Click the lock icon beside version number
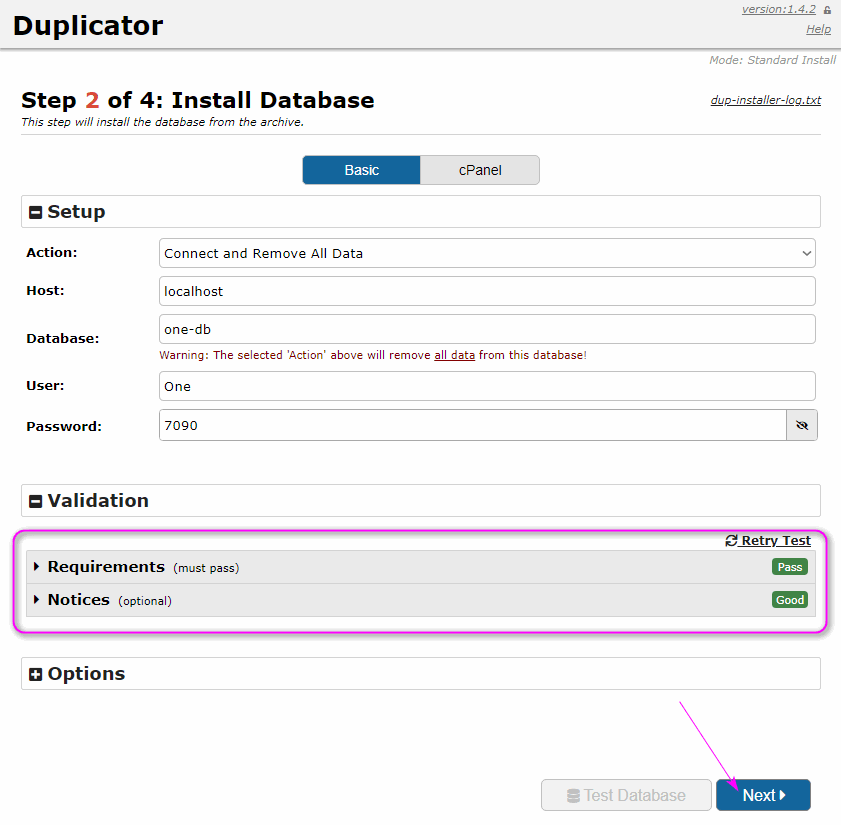841x825 pixels. (x=827, y=10)
